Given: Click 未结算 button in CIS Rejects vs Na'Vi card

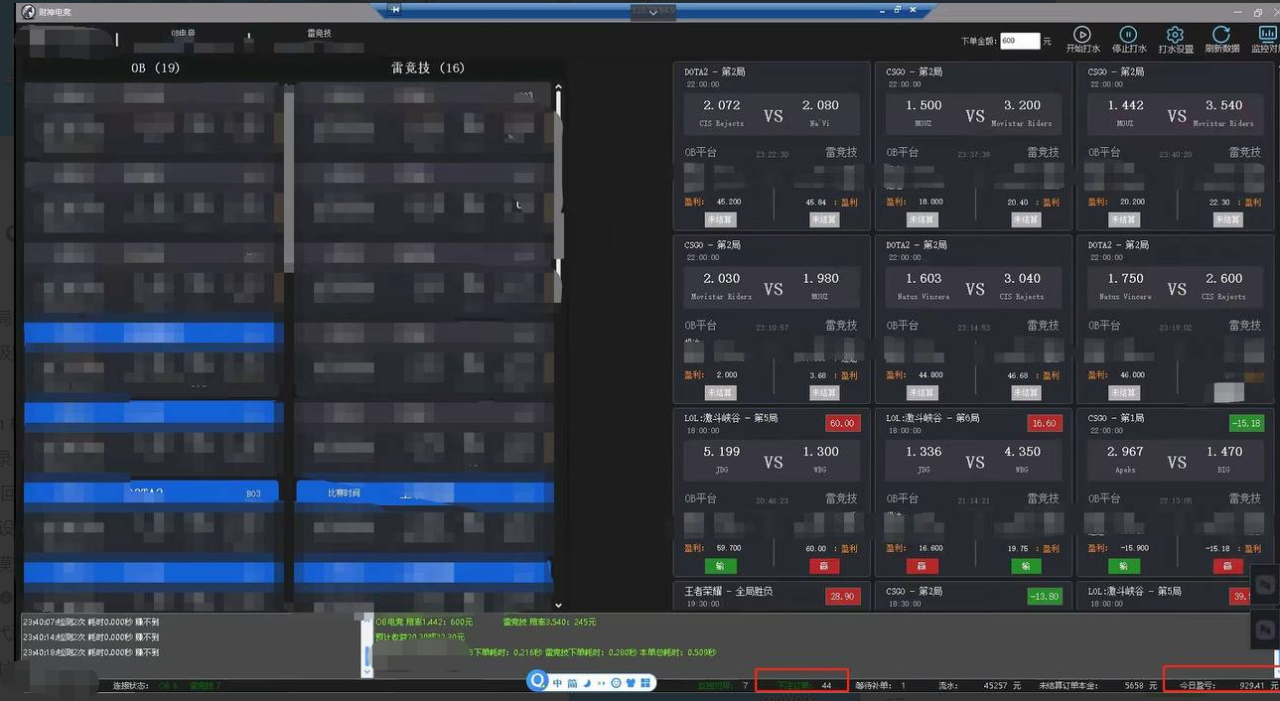Looking at the screenshot, I should [720, 220].
